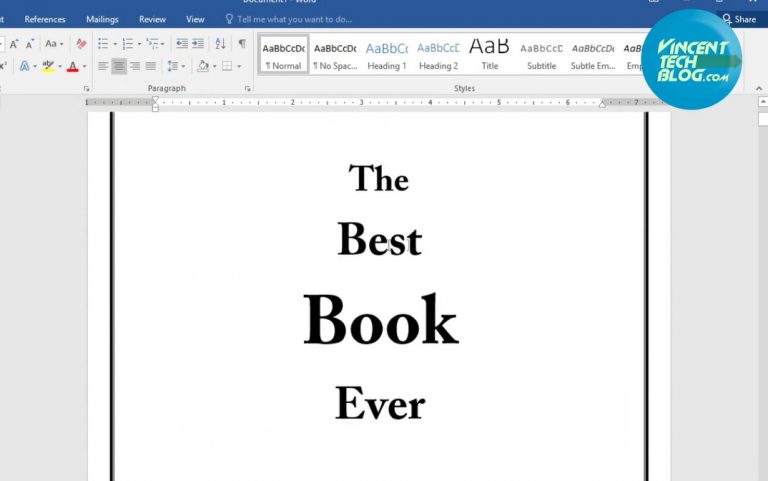This screenshot has width=768, height=481.
Task: Open the Change Case dropdown
Action: coord(54,44)
